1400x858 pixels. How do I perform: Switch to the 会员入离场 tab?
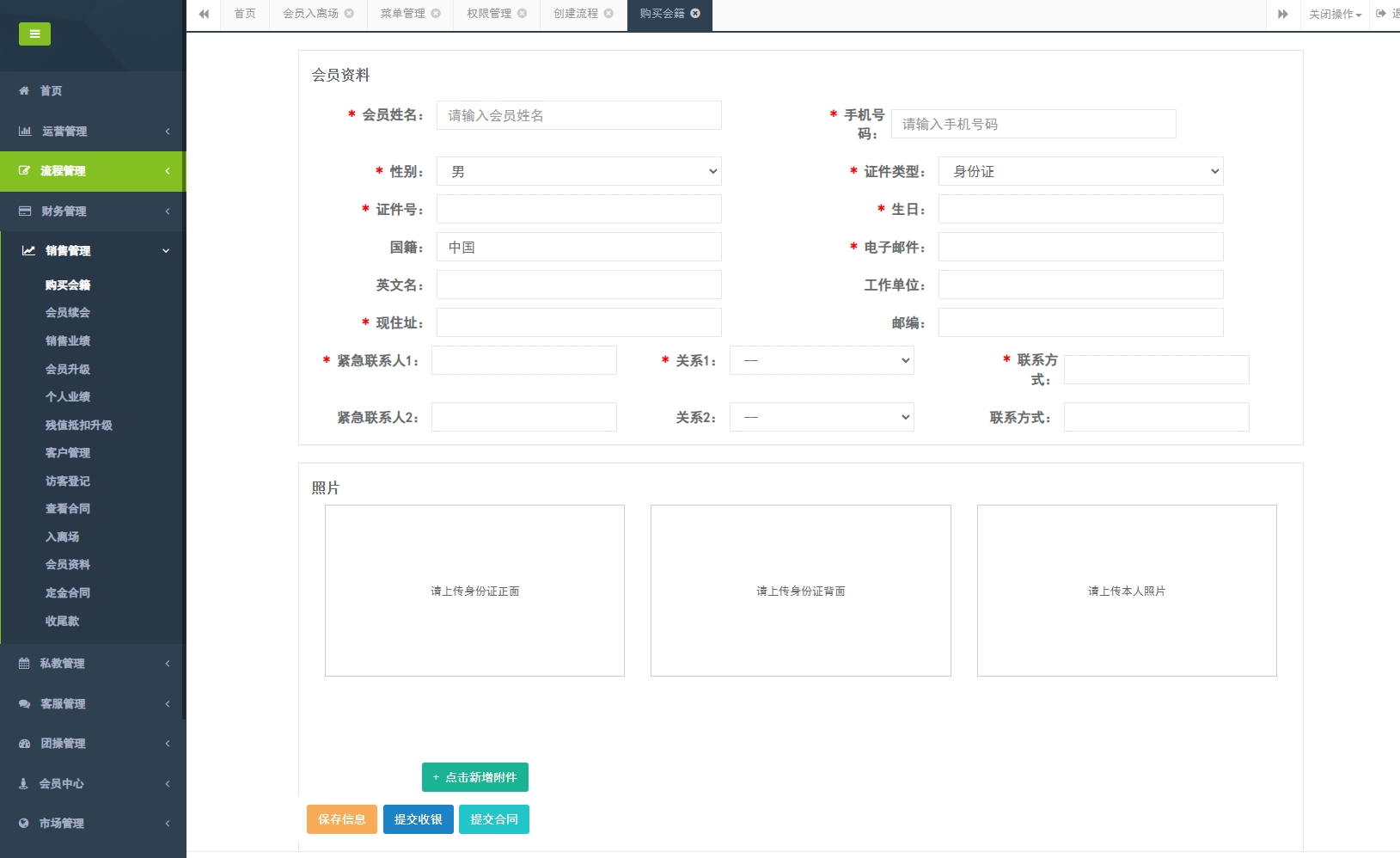pos(310,14)
